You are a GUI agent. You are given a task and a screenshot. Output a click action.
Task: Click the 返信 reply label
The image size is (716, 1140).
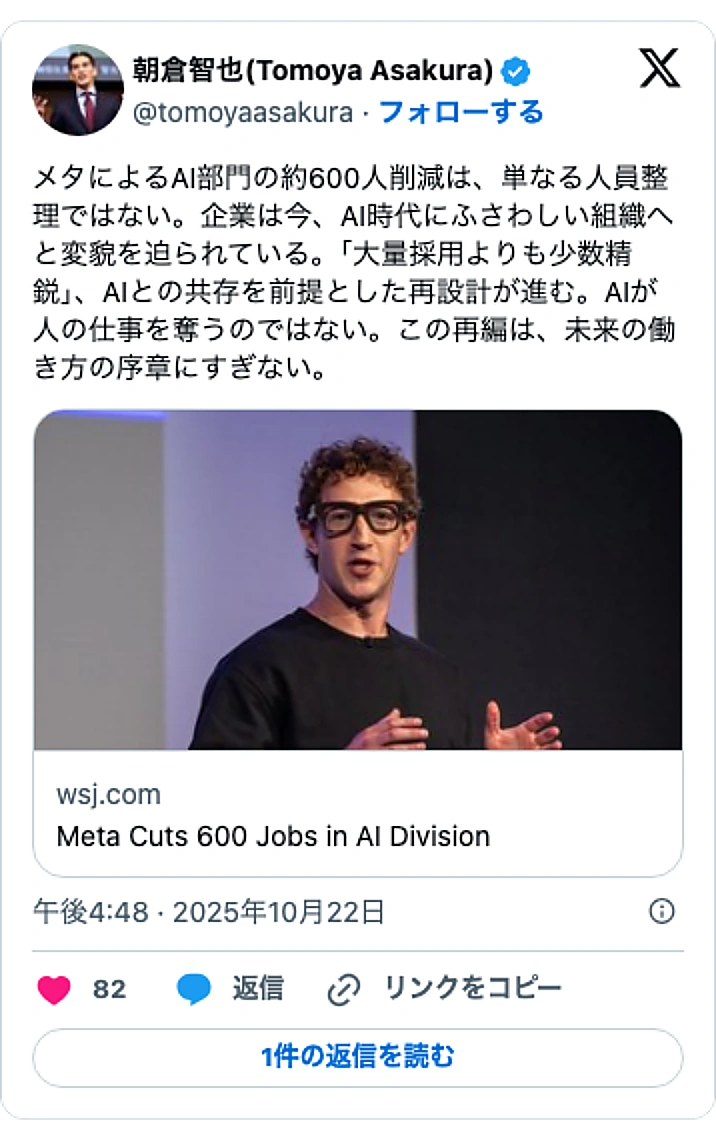pyautogui.click(x=257, y=989)
